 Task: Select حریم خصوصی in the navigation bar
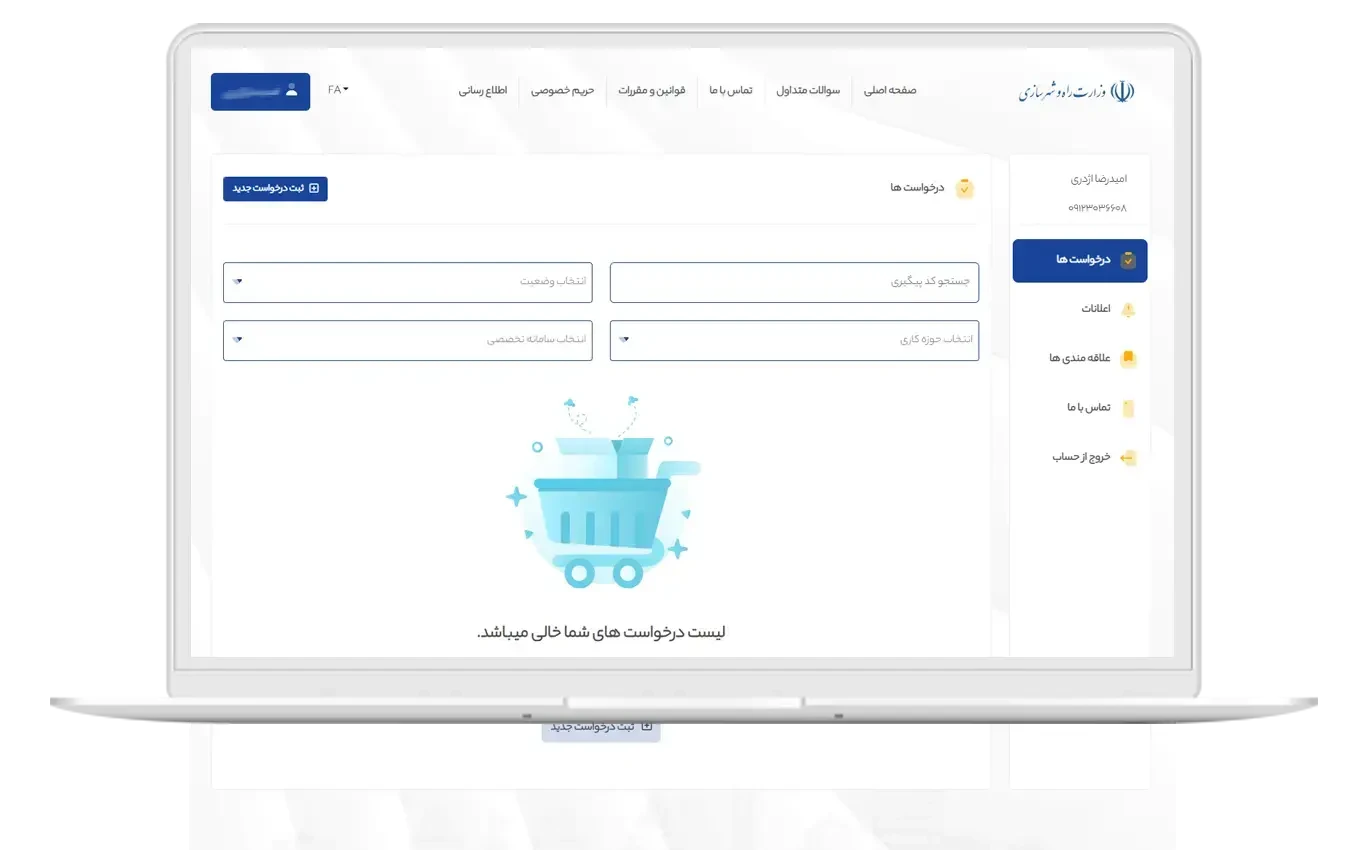(562, 91)
